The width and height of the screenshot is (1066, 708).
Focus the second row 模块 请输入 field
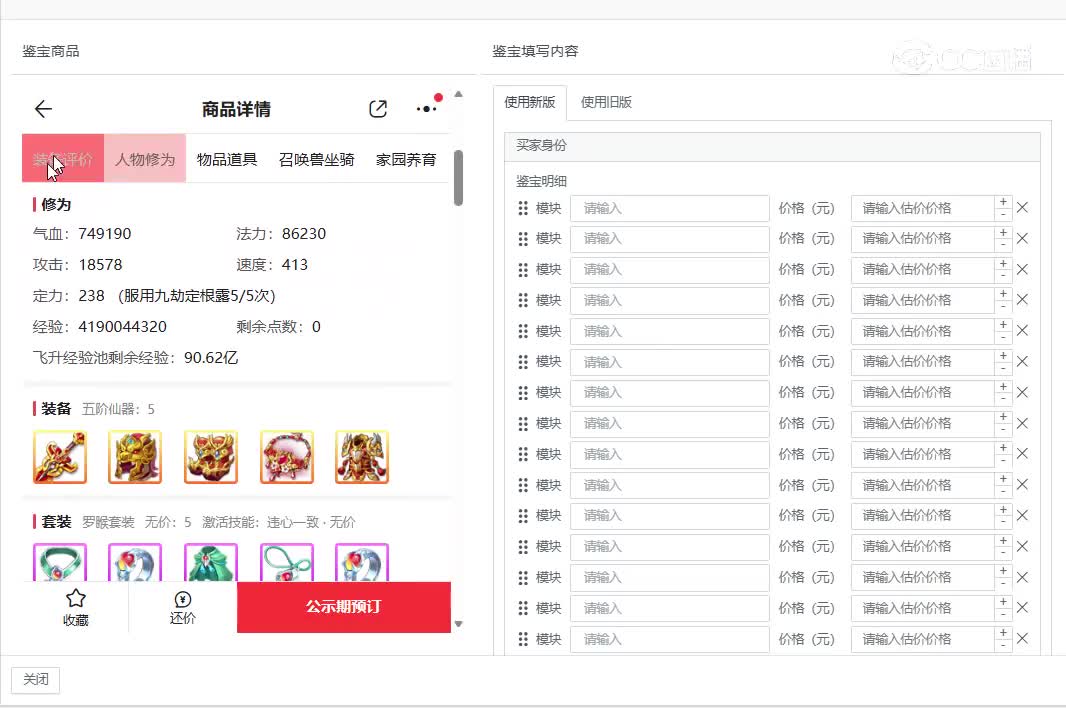tap(669, 239)
